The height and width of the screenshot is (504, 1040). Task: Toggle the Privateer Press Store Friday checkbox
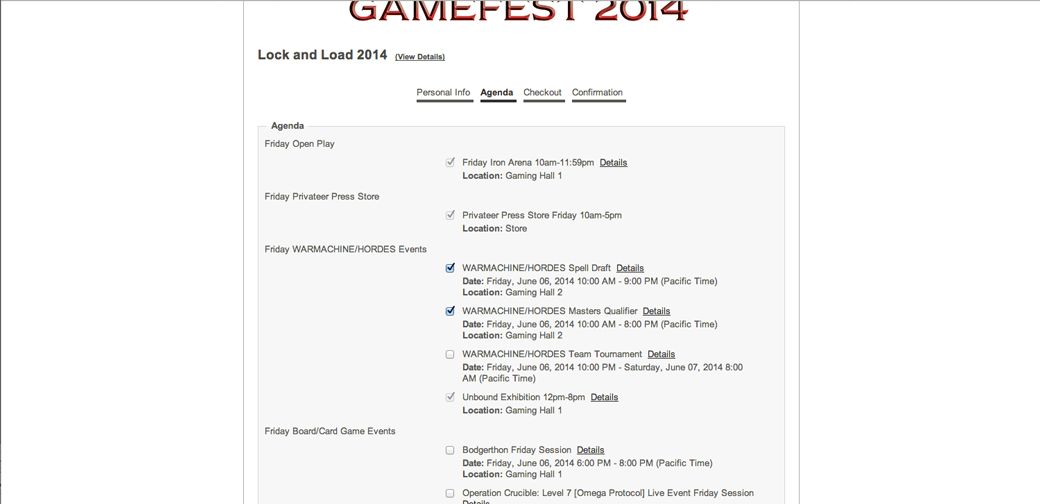coord(450,215)
